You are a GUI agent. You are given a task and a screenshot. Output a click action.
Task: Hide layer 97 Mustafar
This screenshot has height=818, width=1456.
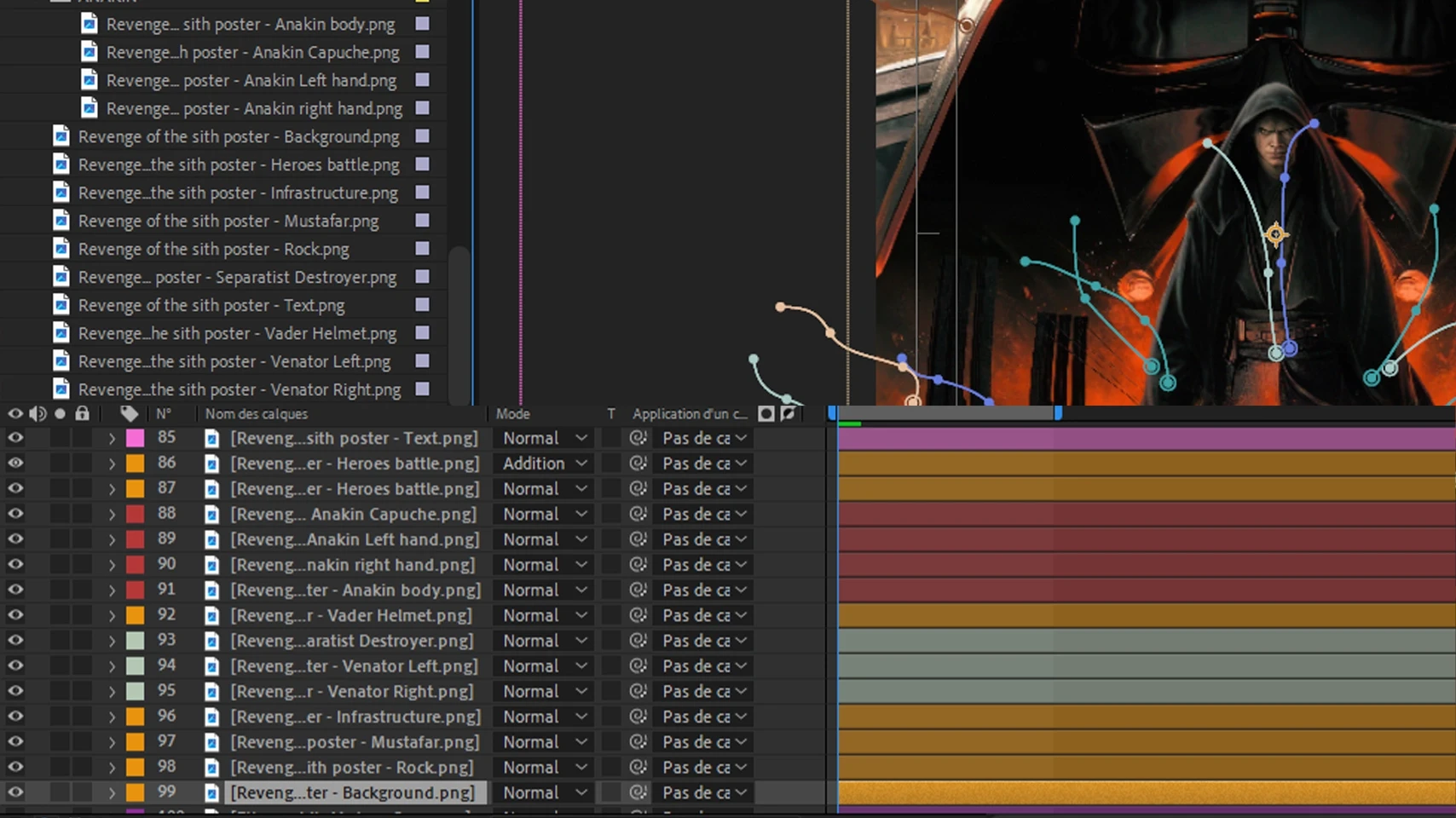point(15,741)
